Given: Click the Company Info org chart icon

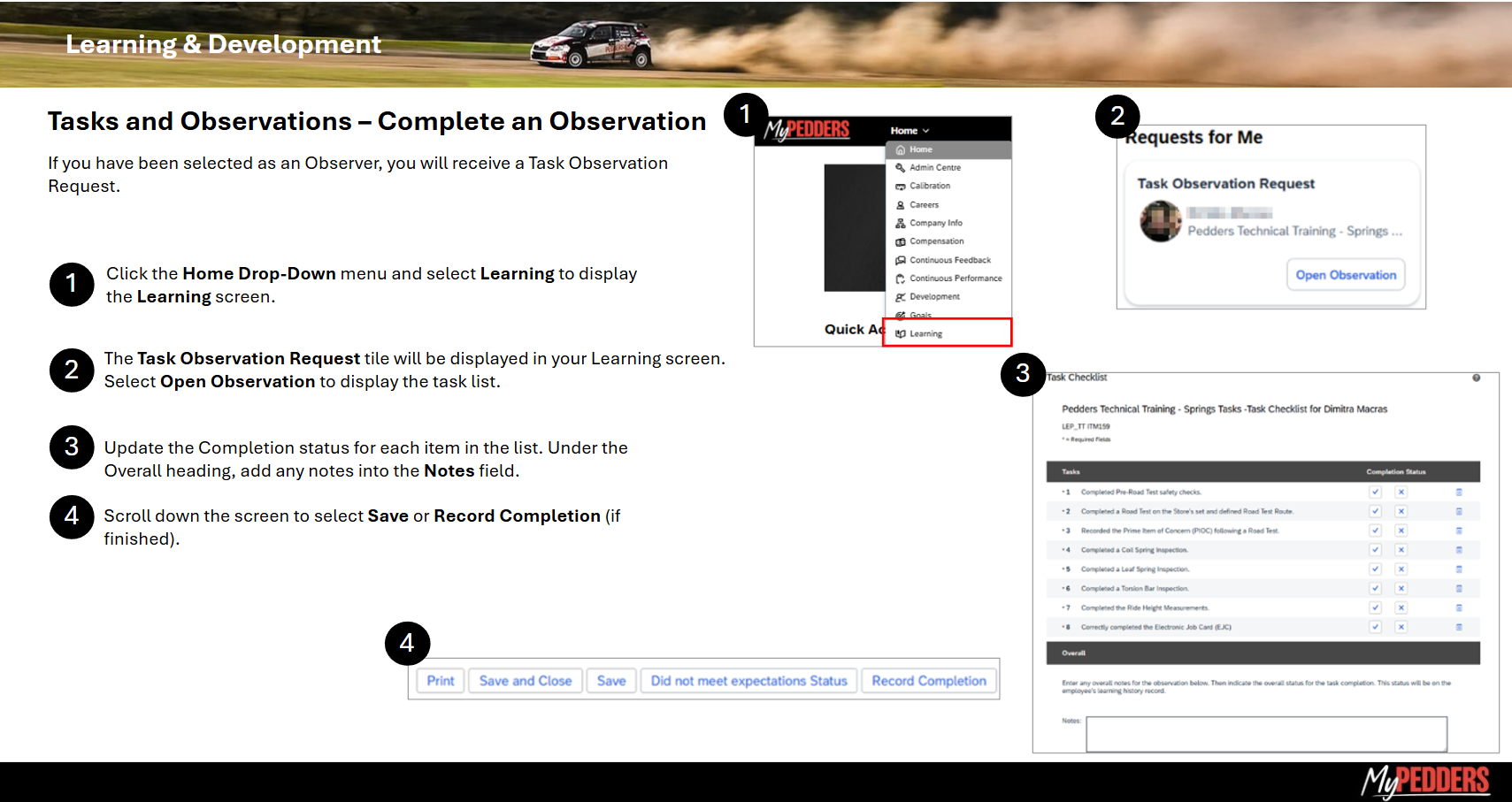Looking at the screenshot, I should 900,224.
